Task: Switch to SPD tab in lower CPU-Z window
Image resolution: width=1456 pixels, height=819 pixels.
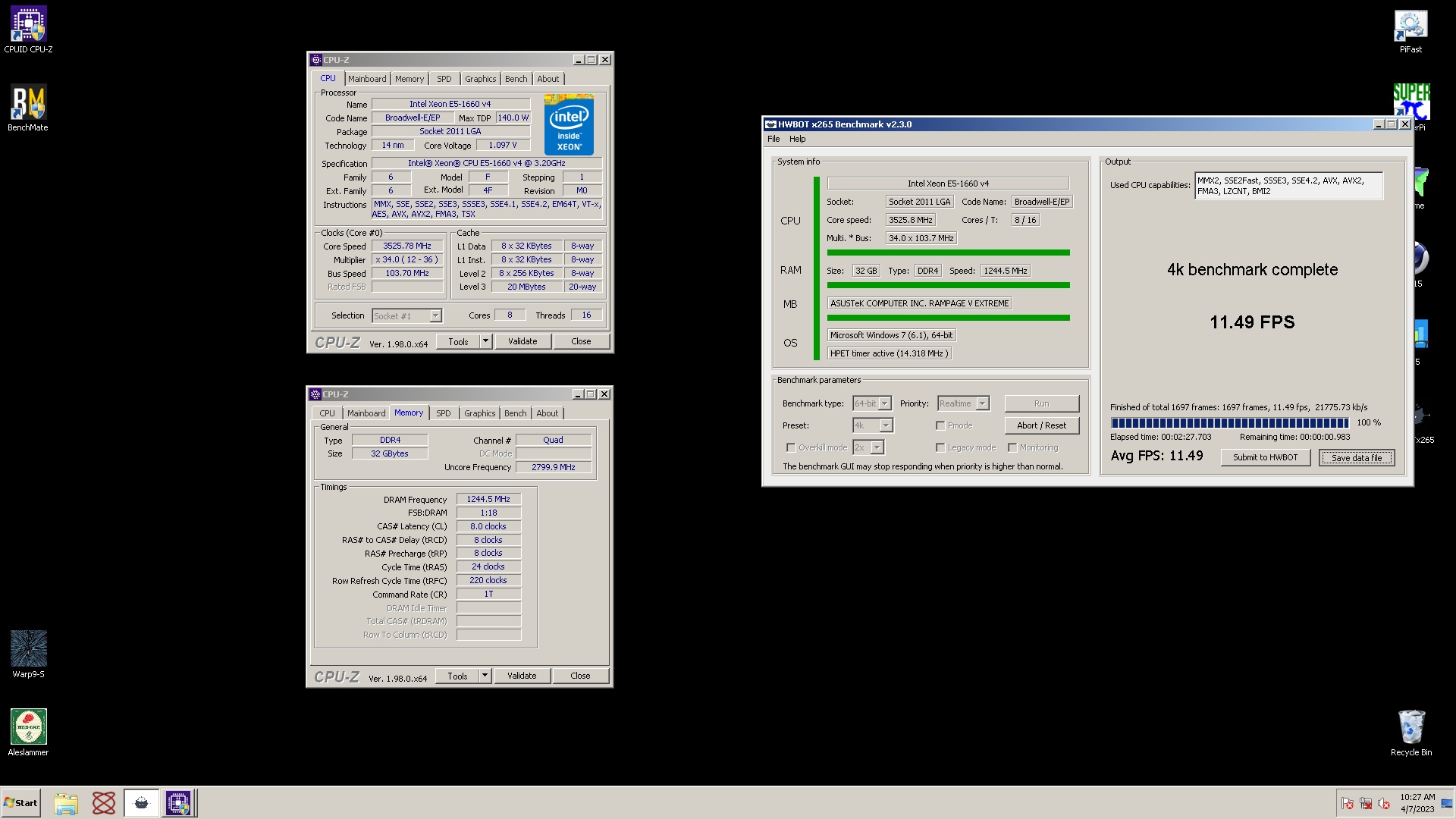Action: 444,413
